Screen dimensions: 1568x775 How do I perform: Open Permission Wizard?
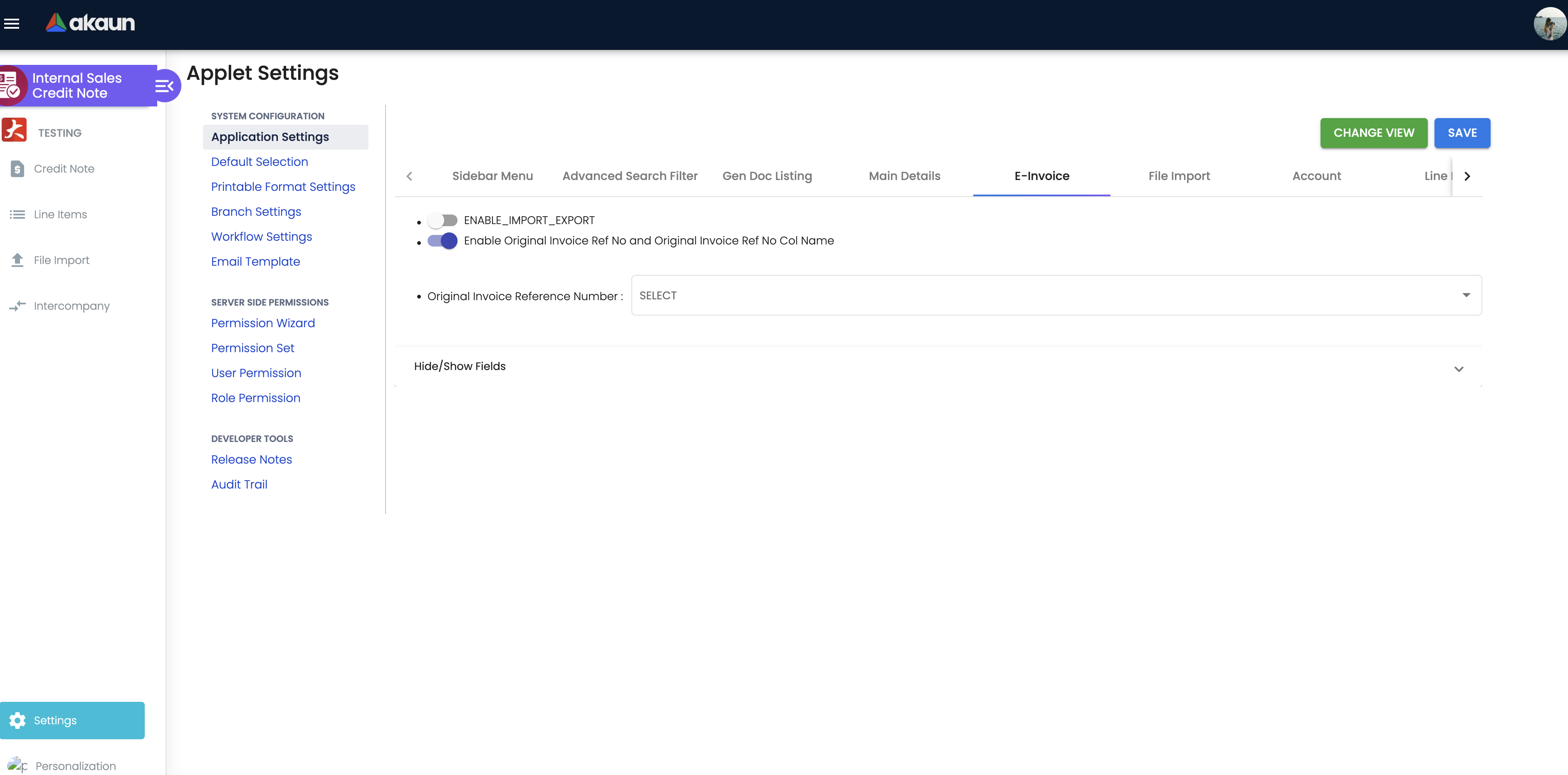[x=263, y=323]
